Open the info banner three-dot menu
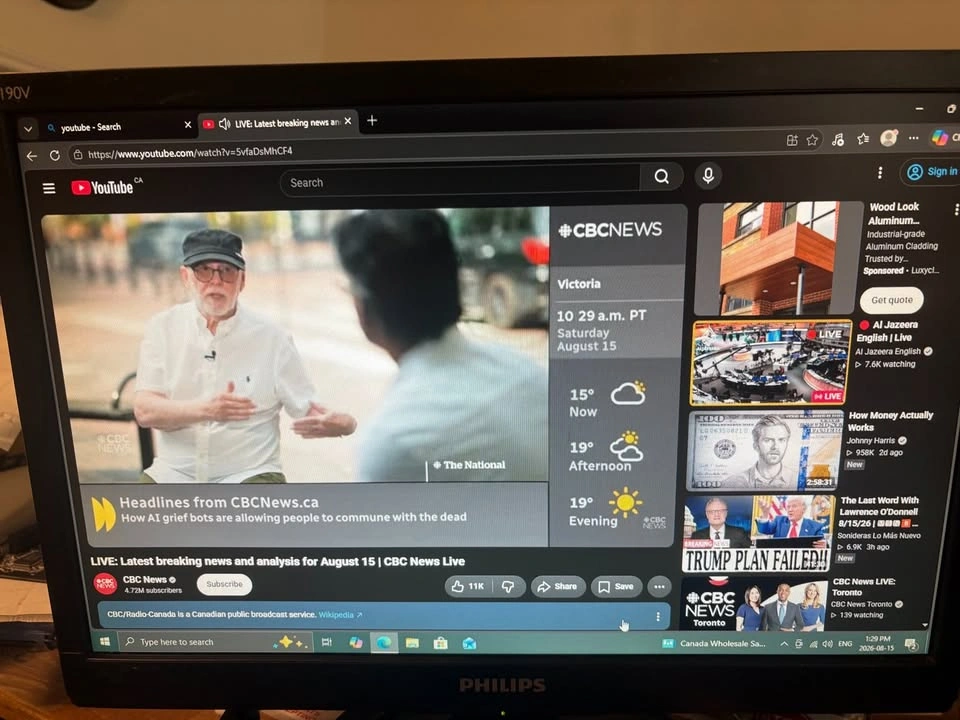This screenshot has width=960, height=720. click(658, 617)
